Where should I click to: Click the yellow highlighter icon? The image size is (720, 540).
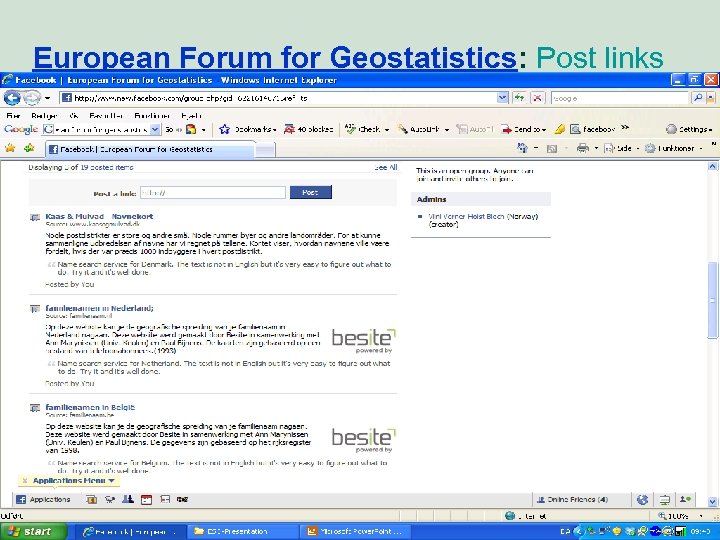pyautogui.click(x=559, y=129)
